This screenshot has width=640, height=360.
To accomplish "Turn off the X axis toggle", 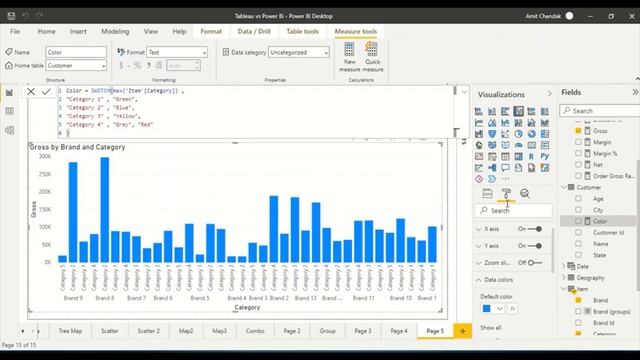I will coord(535,229).
